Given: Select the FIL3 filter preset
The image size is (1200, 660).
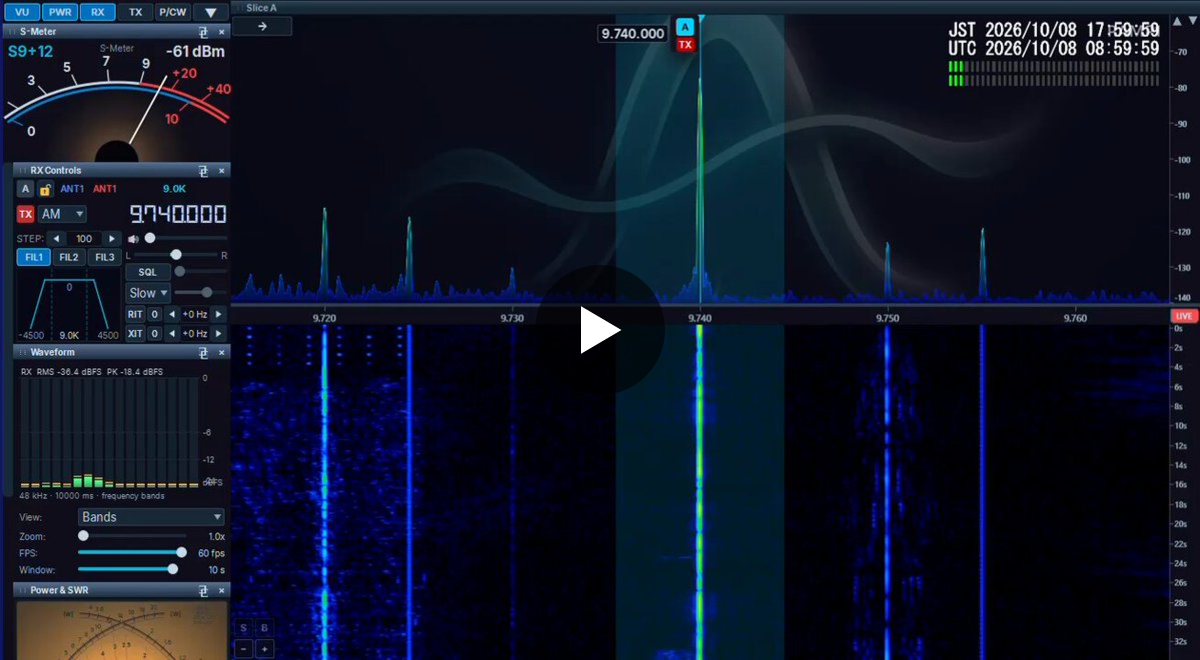Looking at the screenshot, I should (104, 257).
